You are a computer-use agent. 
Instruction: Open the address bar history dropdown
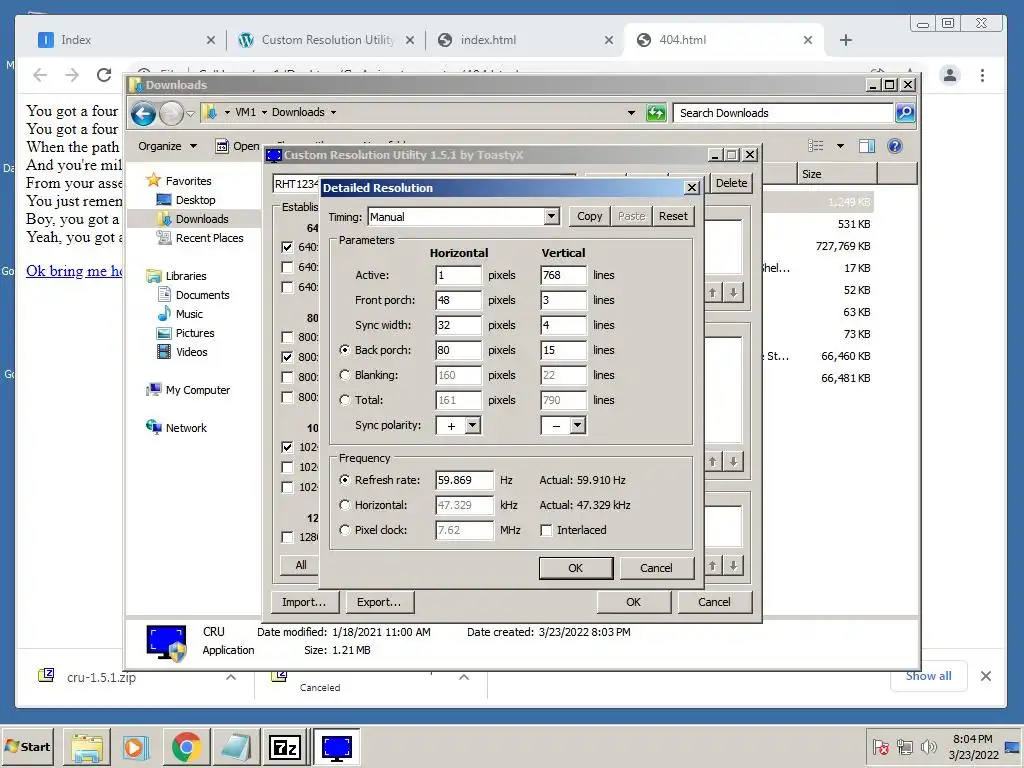tap(631, 113)
